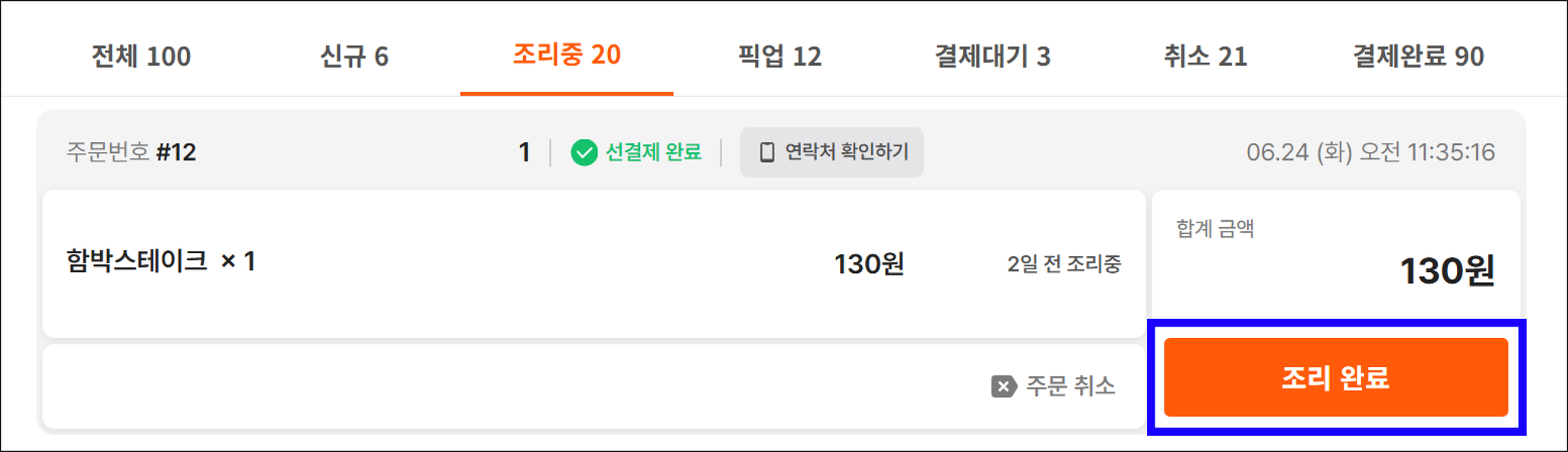Click the 합계 금액 total 130원
This screenshot has height=452, width=1568.
tap(1447, 271)
